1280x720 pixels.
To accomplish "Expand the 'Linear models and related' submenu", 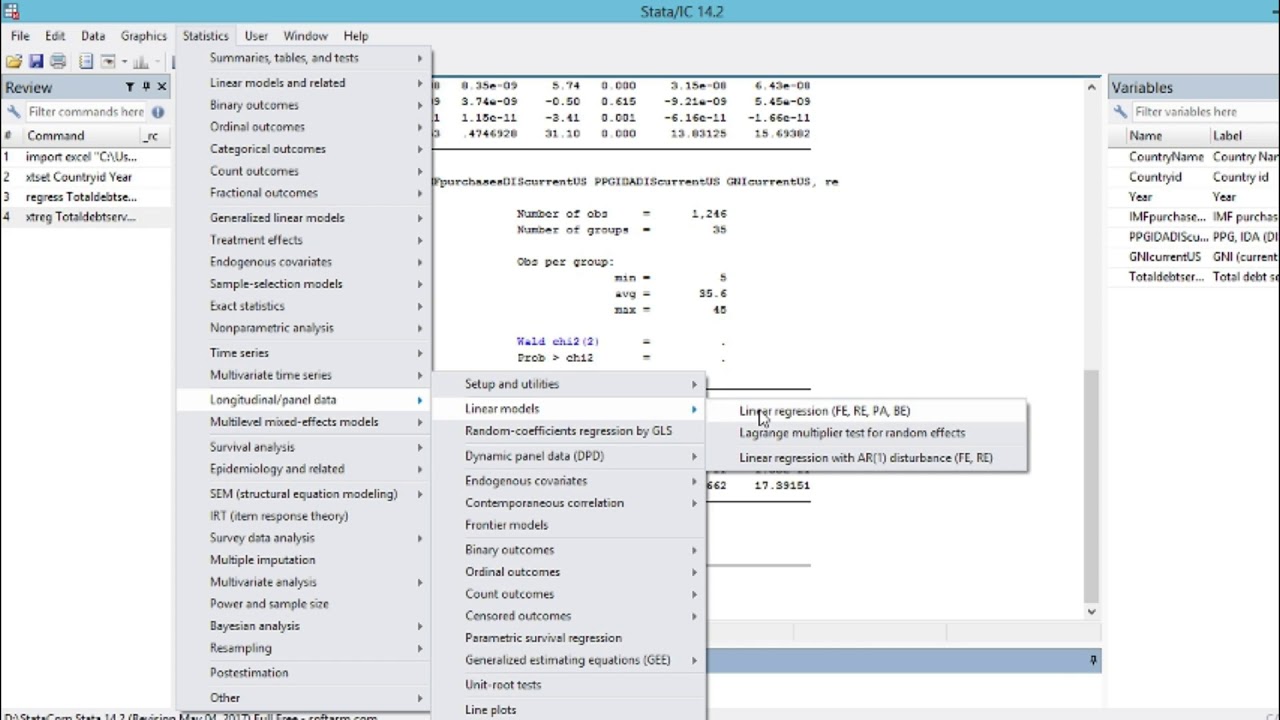I will pyautogui.click(x=304, y=83).
